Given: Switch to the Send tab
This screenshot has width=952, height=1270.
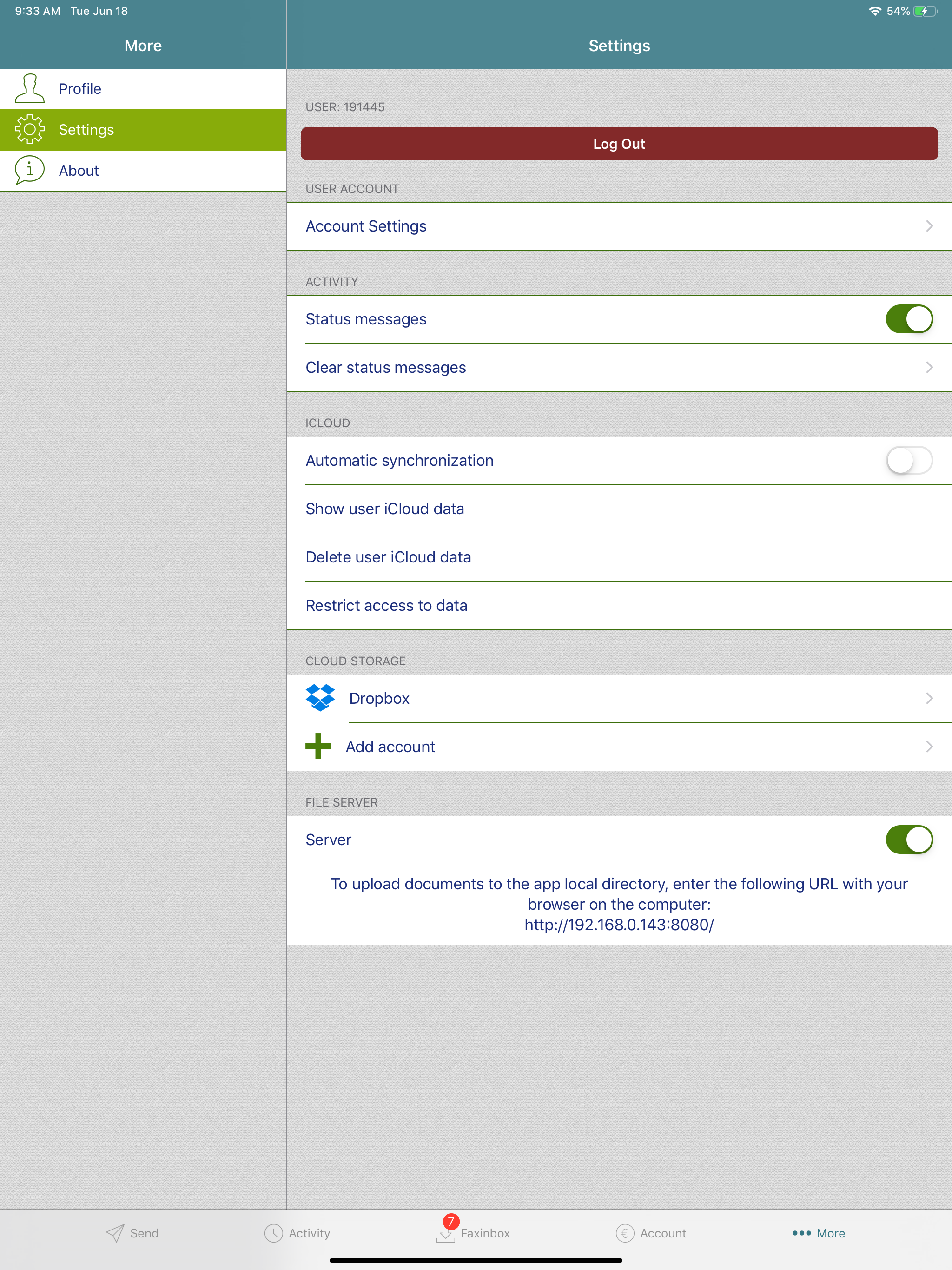Looking at the screenshot, I should tap(132, 1233).
